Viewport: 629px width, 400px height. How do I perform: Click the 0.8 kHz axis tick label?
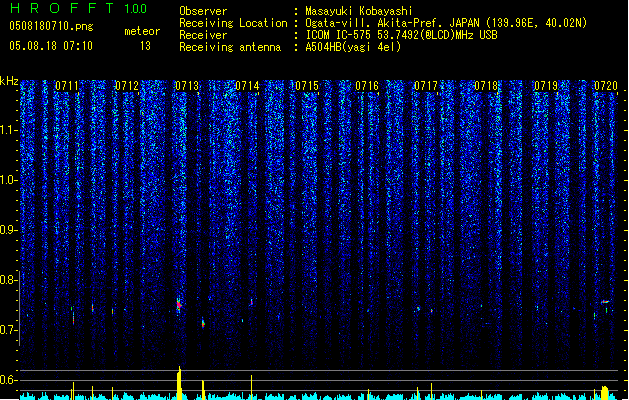coord(7,280)
